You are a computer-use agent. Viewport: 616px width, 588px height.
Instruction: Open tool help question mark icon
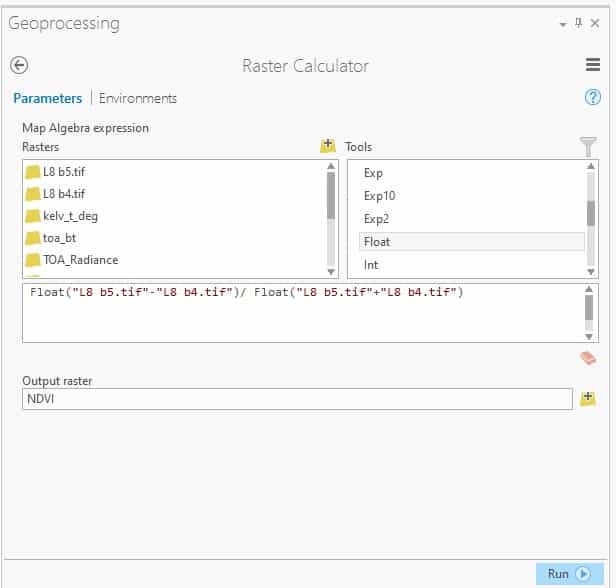592,97
